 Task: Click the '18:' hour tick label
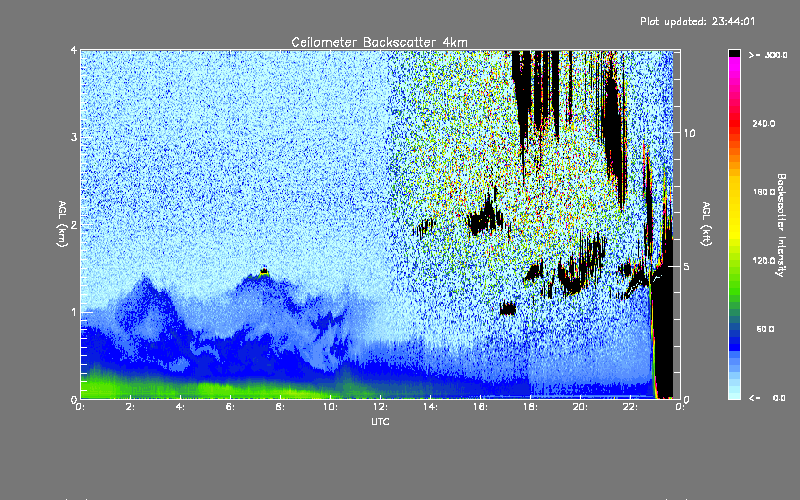tap(531, 407)
